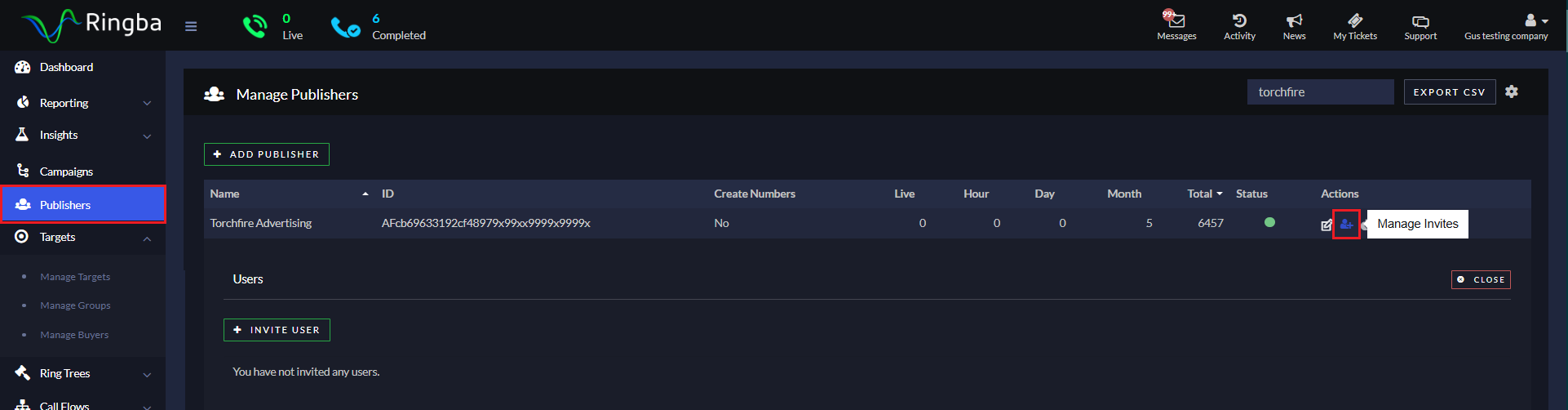Click green status indicator for Torchfire
Viewport: 1568px width, 410px height.
pyautogui.click(x=1269, y=222)
